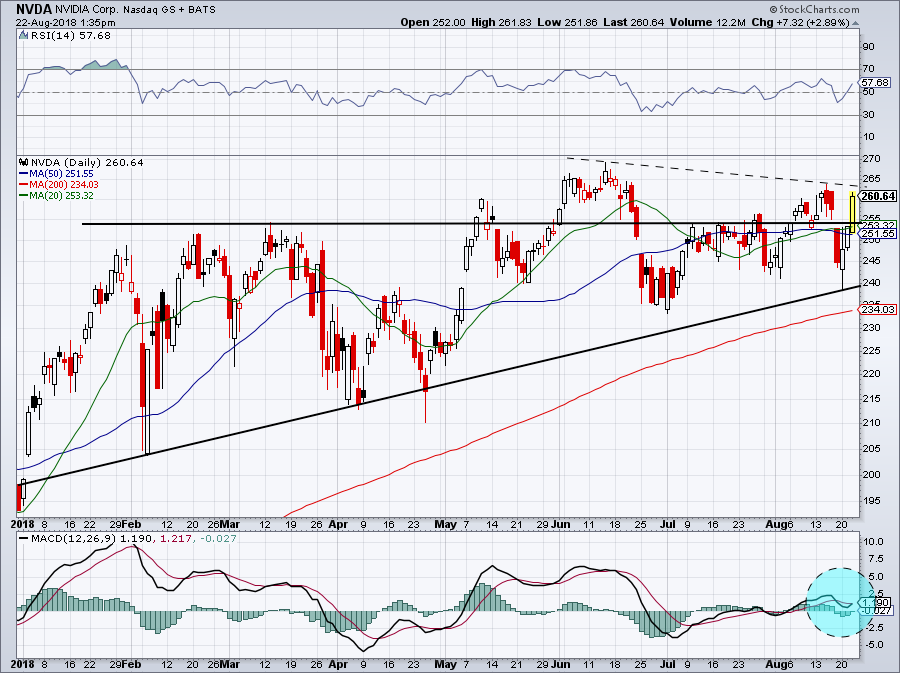Image resolution: width=900 pixels, height=673 pixels.
Task: Click the 195 label on price axis
Action: click(x=872, y=501)
